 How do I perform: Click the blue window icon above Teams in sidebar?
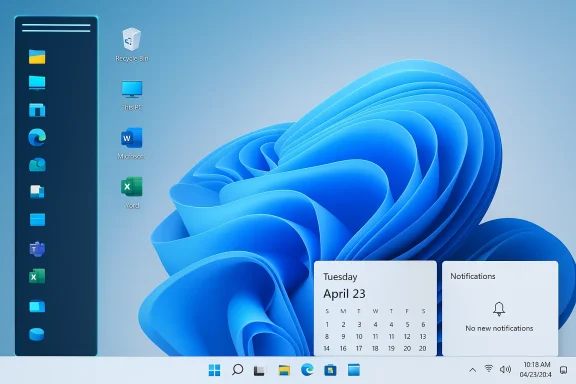click(37, 219)
